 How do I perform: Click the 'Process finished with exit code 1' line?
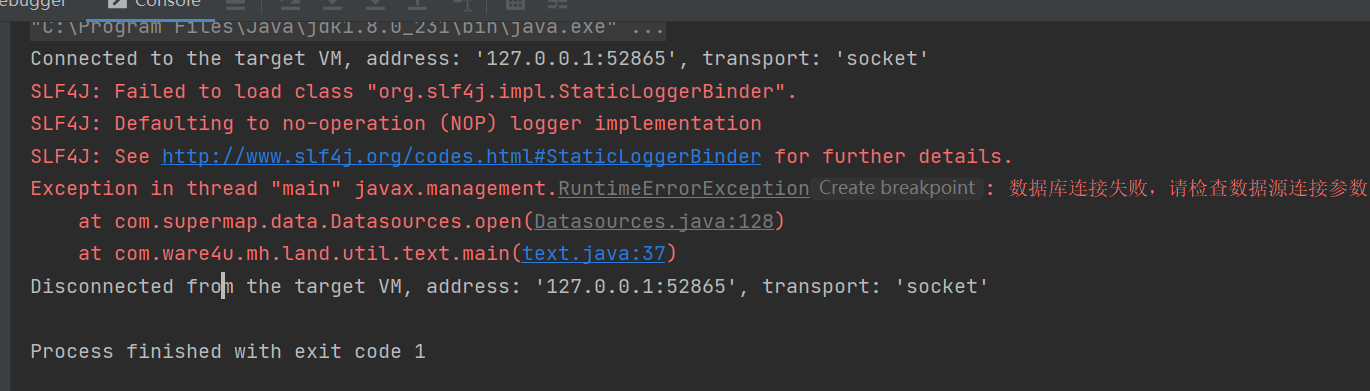click(228, 352)
